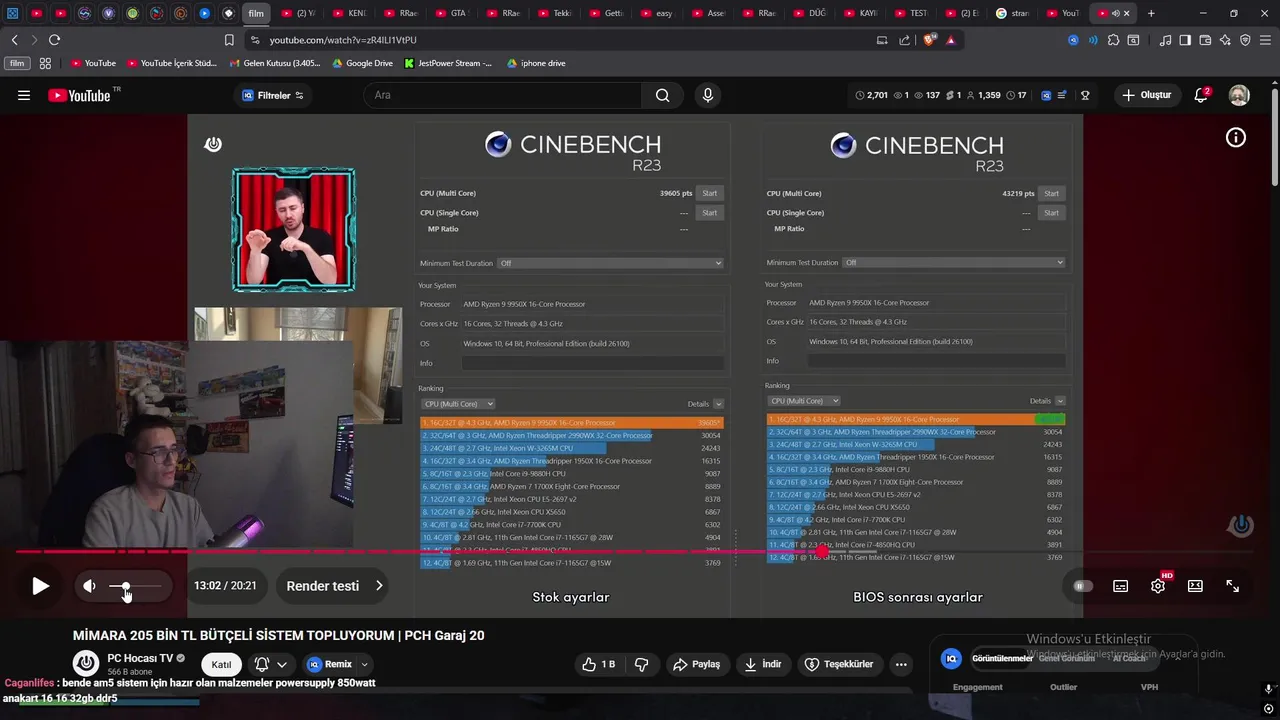The width and height of the screenshot is (1280, 720).
Task: Click the browser address bar URL
Action: (343, 40)
